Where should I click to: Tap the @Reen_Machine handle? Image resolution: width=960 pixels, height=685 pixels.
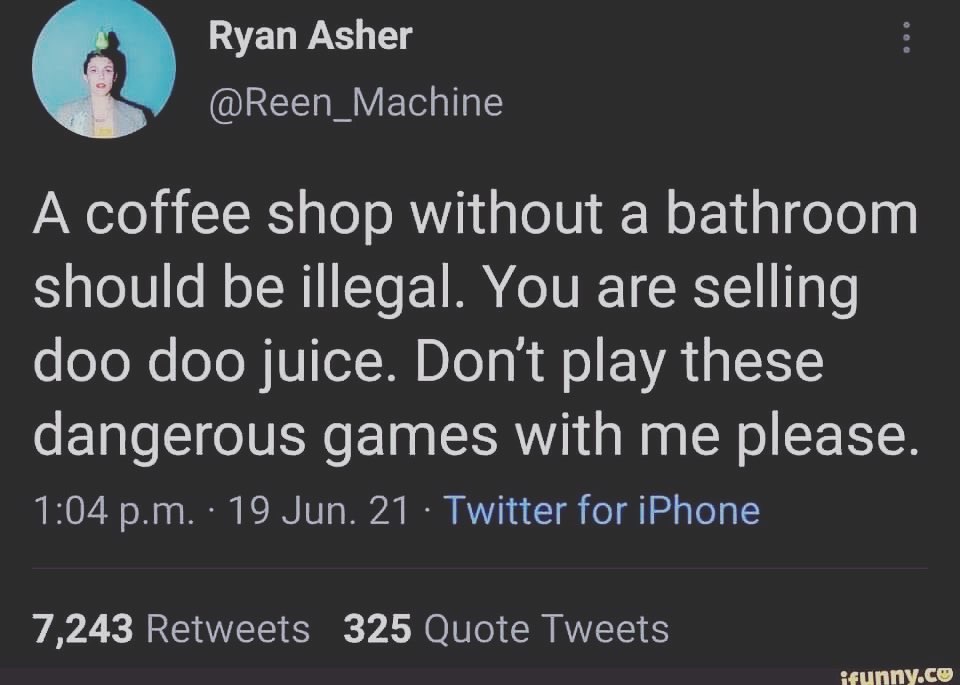356,101
